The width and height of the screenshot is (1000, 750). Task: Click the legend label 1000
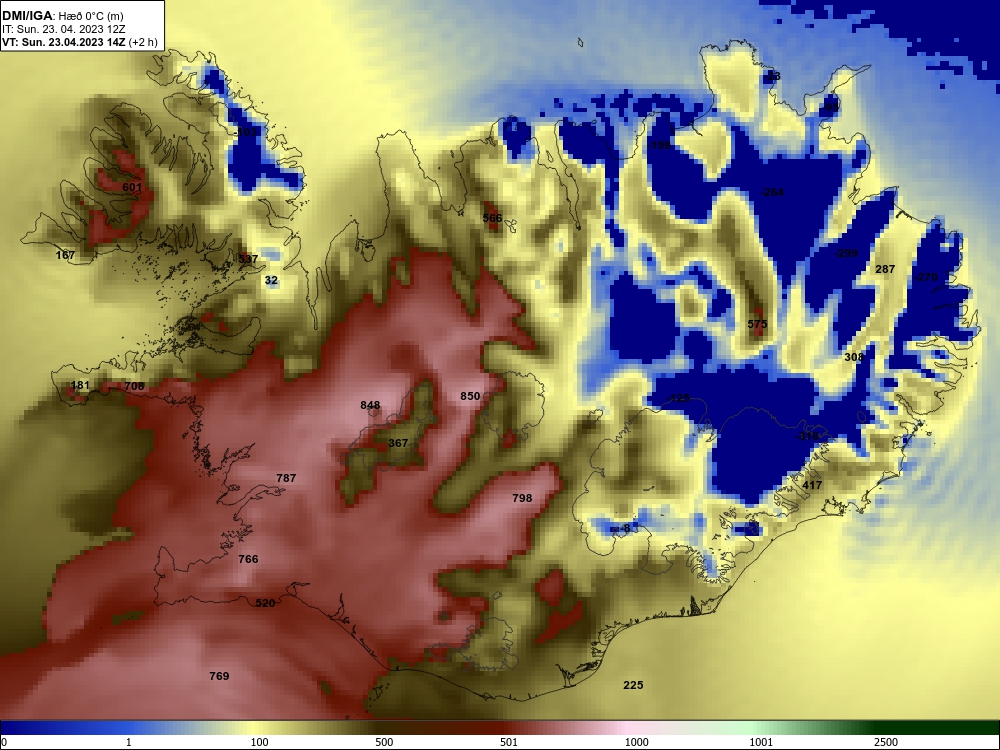pyautogui.click(x=636, y=742)
